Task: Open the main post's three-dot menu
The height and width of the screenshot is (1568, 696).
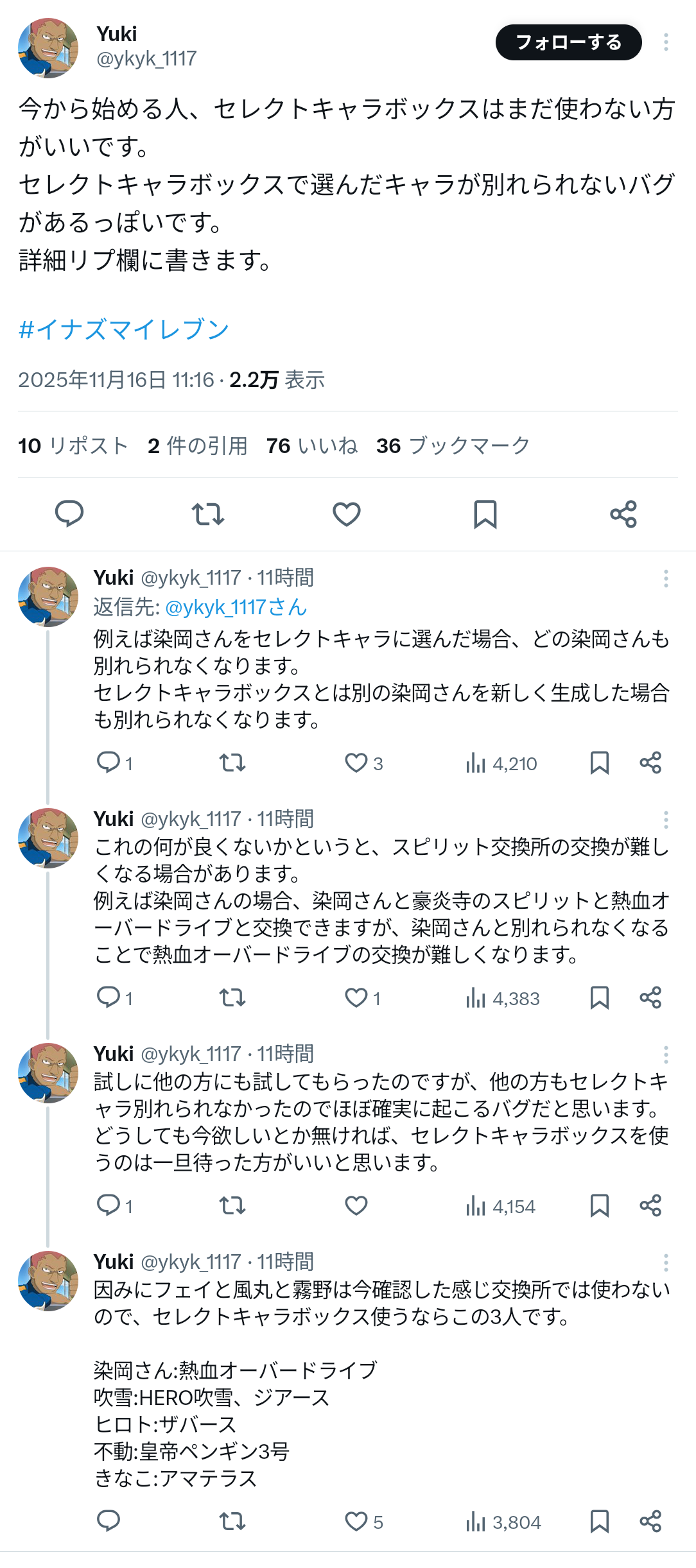Action: pos(666,42)
